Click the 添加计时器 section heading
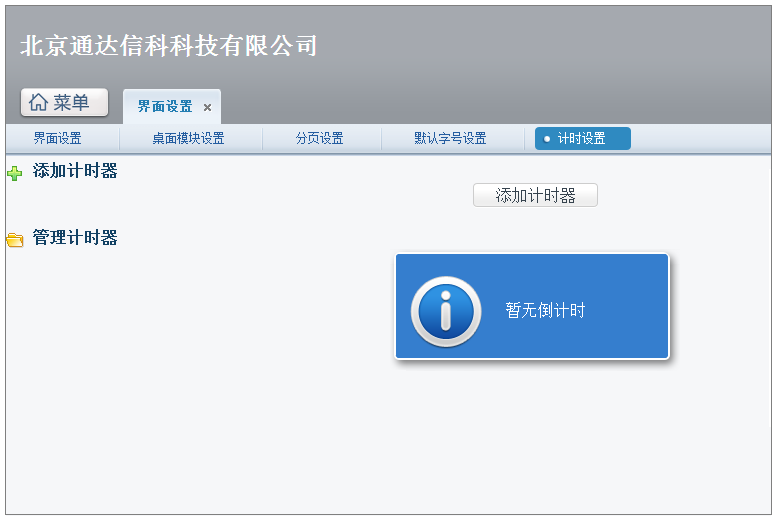This screenshot has height=519, width=775. 75,171
